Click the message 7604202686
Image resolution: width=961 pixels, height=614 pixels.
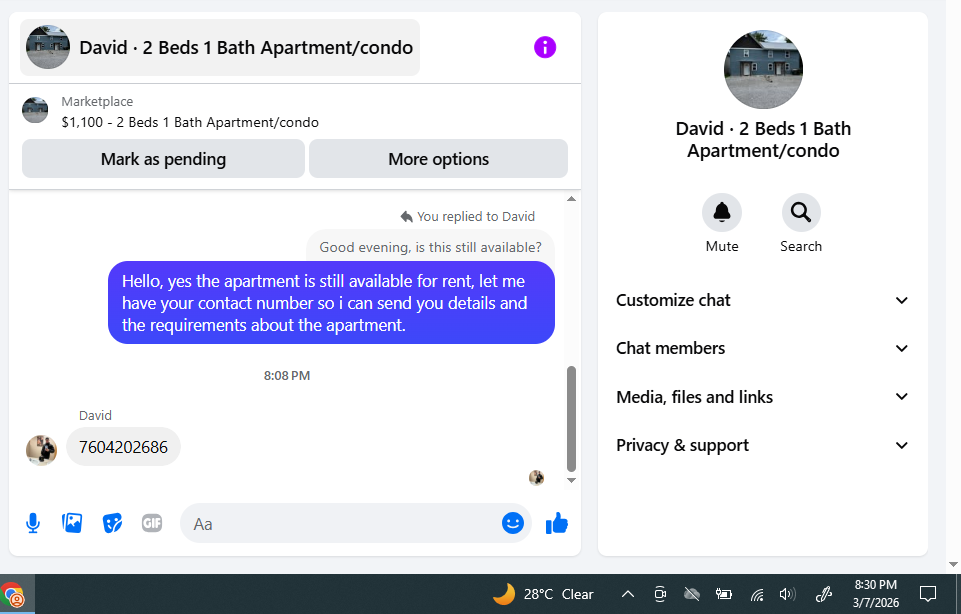pyautogui.click(x=123, y=447)
